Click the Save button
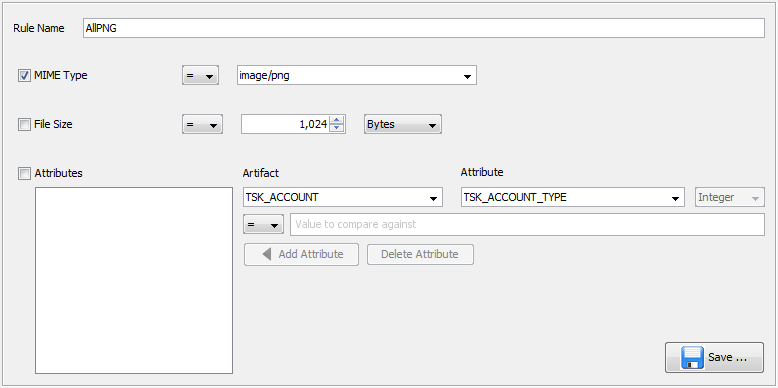Image resolution: width=778 pixels, height=388 pixels. [x=714, y=357]
